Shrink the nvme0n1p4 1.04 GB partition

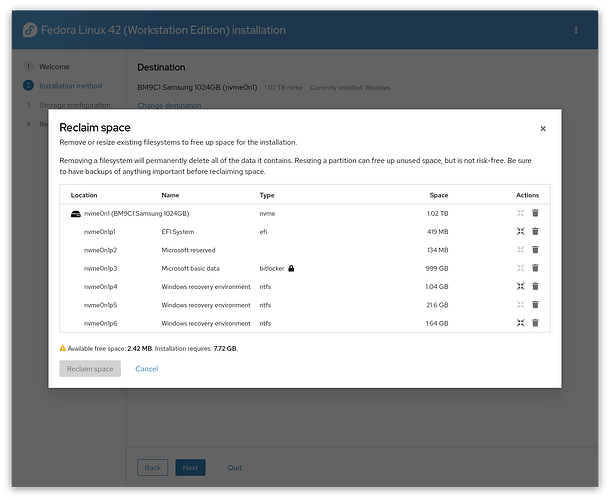520,286
